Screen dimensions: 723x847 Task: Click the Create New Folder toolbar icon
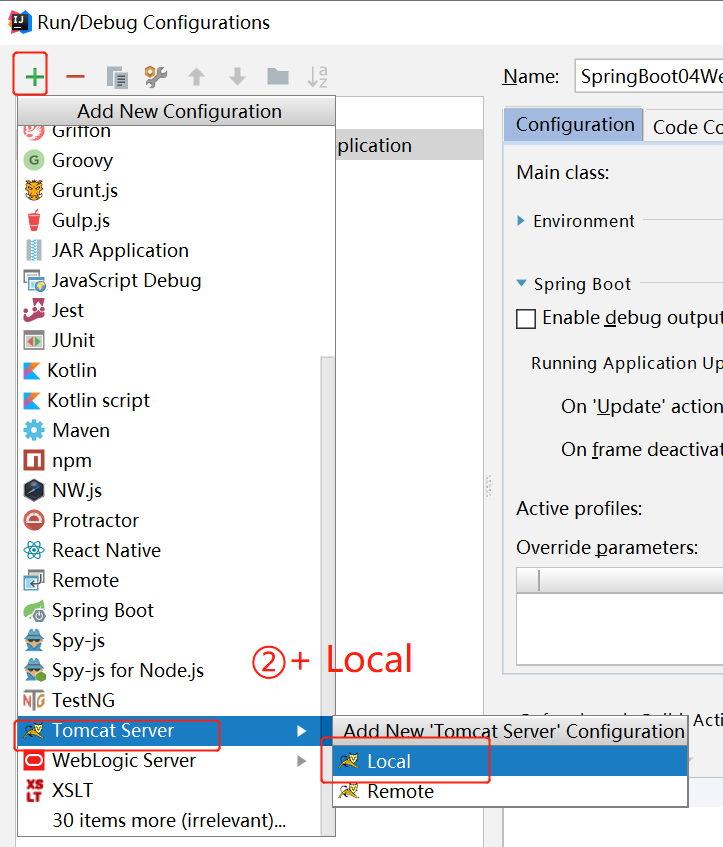(278, 77)
